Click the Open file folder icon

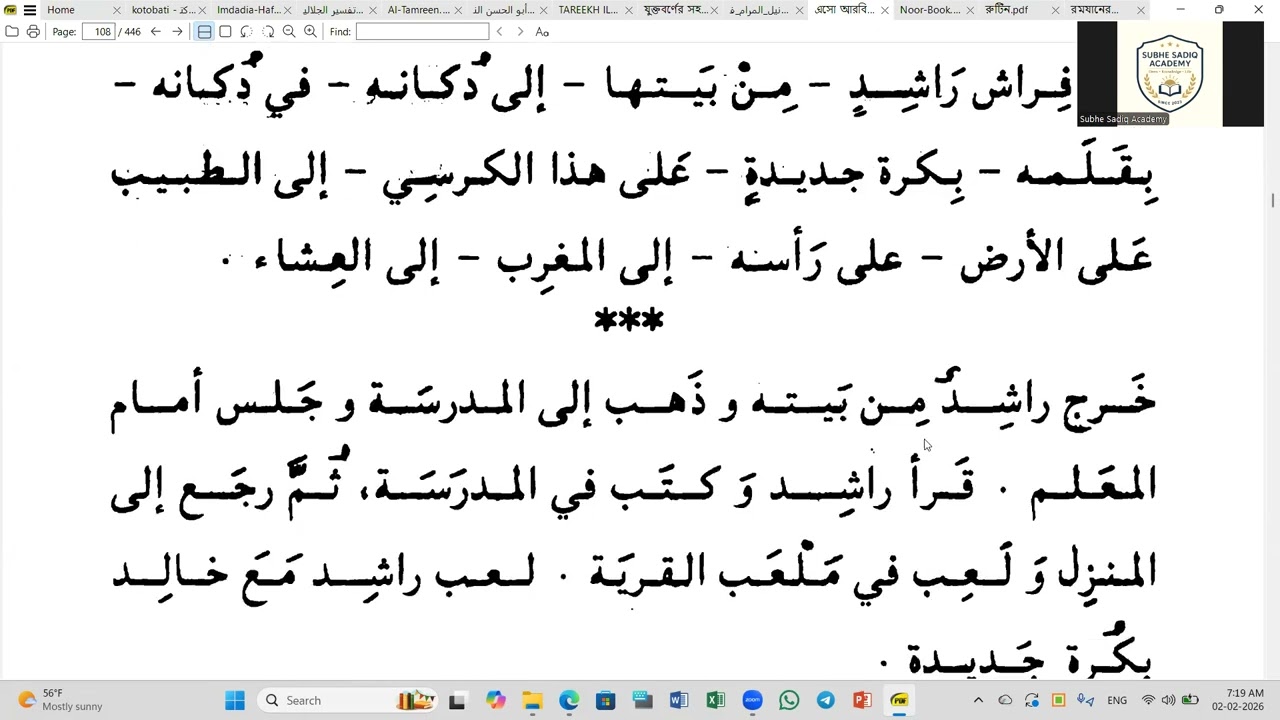click(x=12, y=32)
